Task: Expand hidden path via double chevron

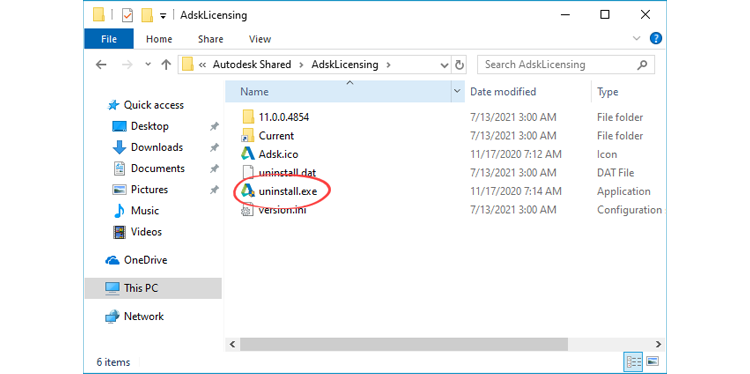Action: coord(203,65)
